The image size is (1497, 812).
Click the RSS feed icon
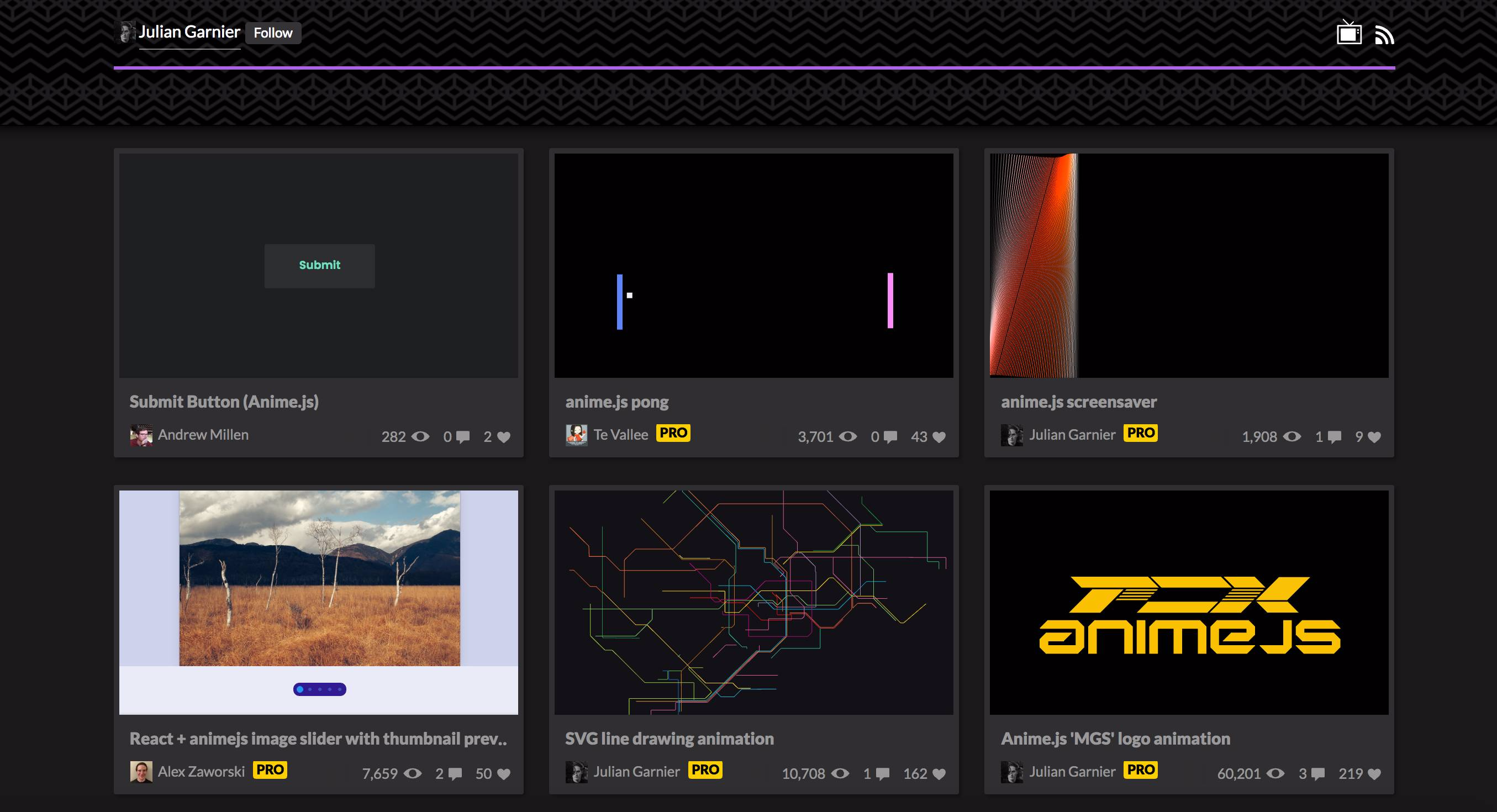point(1384,35)
